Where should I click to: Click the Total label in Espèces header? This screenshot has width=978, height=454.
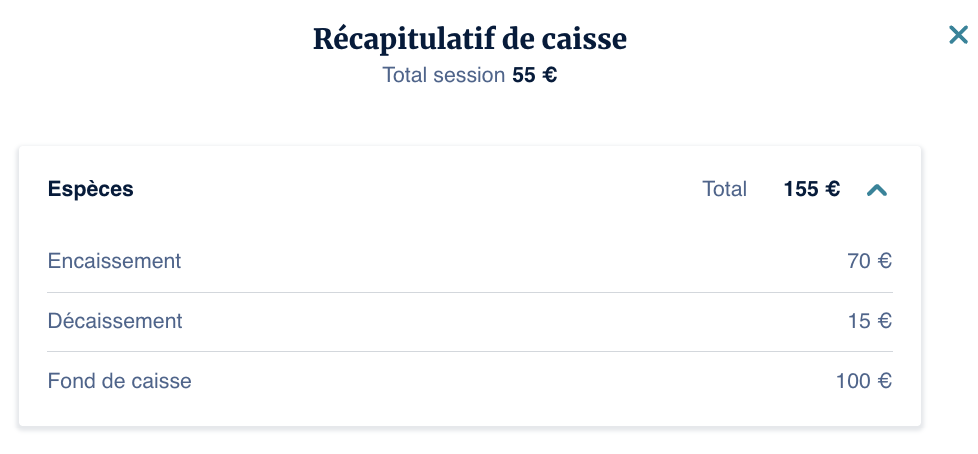pos(724,189)
